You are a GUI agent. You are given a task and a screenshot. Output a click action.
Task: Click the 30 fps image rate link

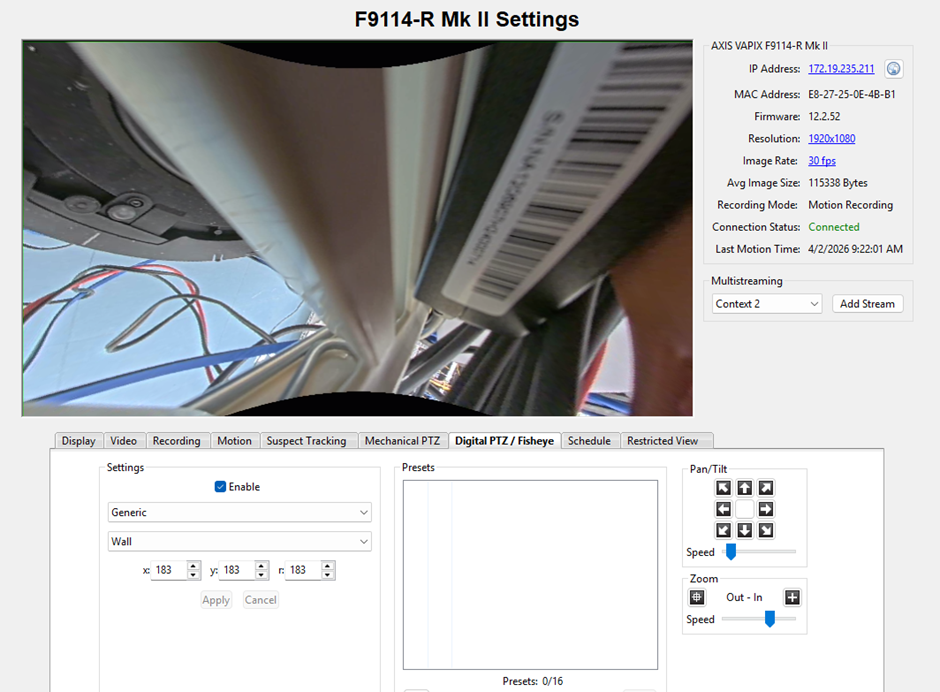click(x=822, y=161)
